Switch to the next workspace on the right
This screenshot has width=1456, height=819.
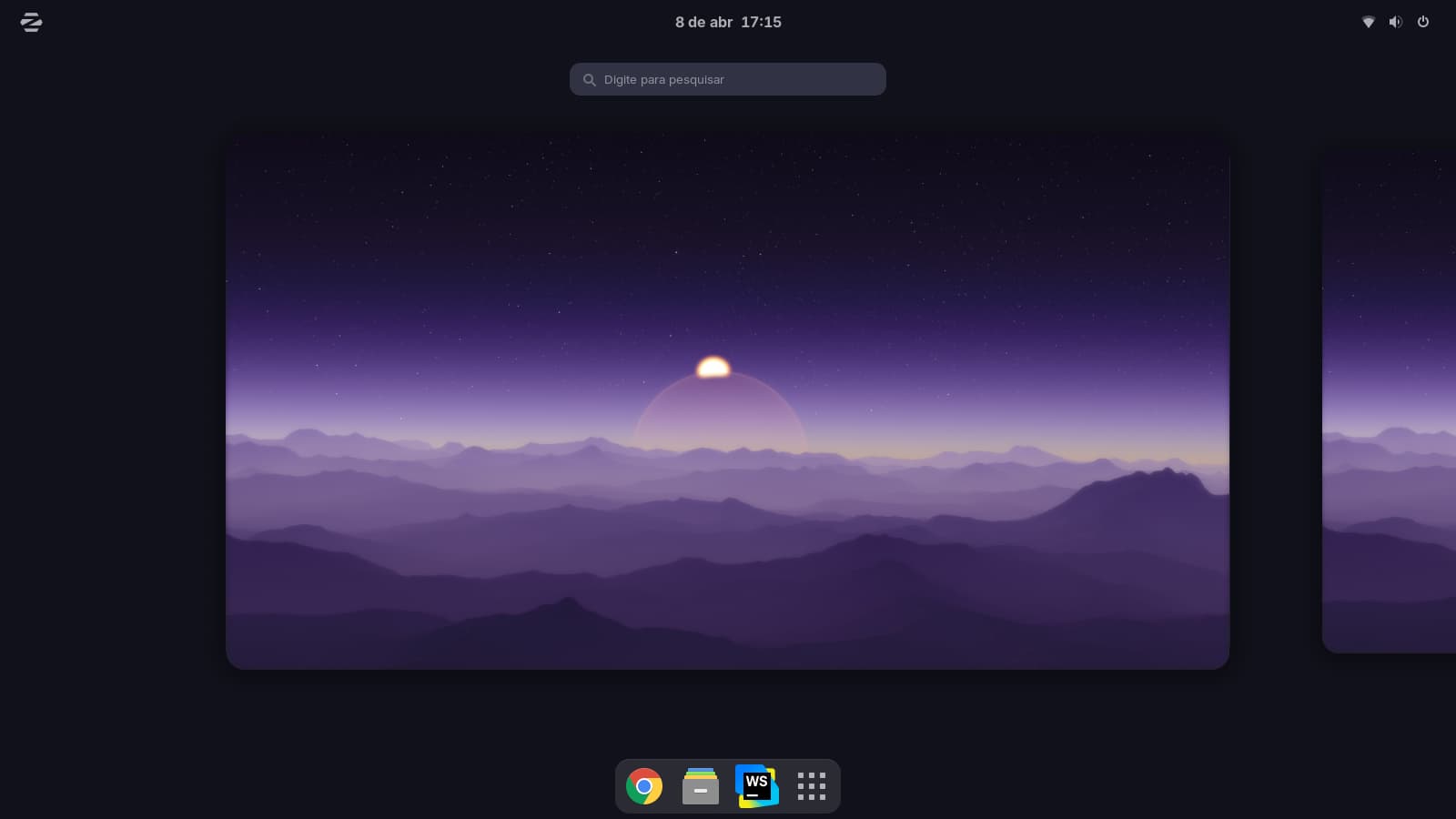tap(1389, 400)
